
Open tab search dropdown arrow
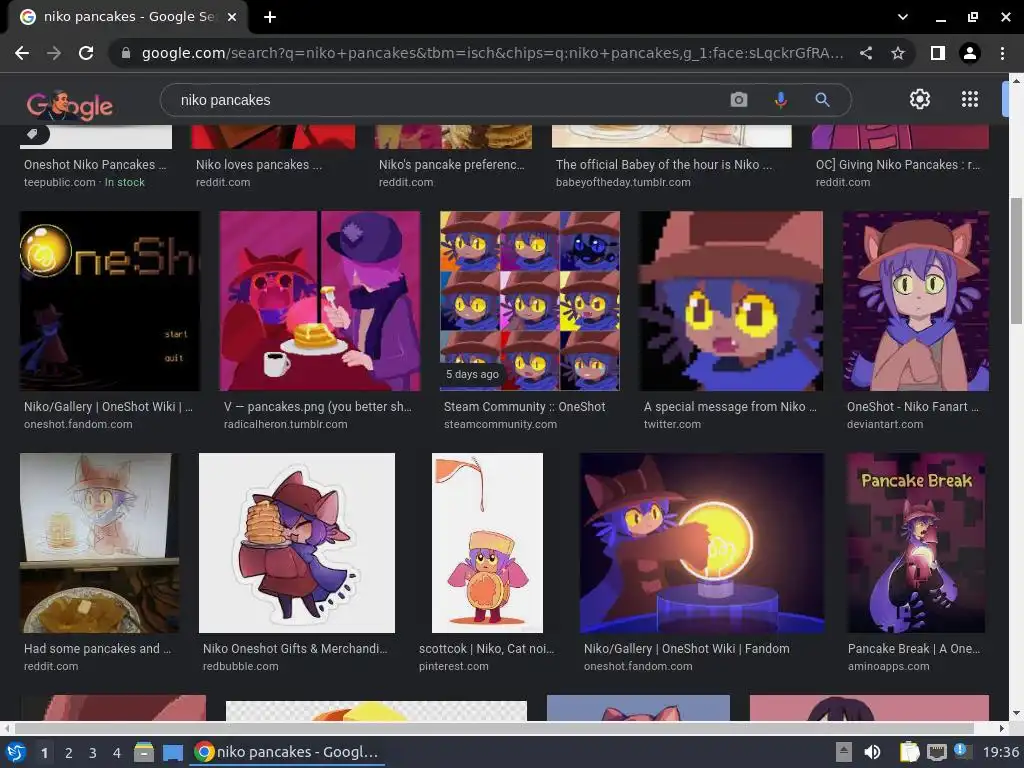(x=903, y=17)
